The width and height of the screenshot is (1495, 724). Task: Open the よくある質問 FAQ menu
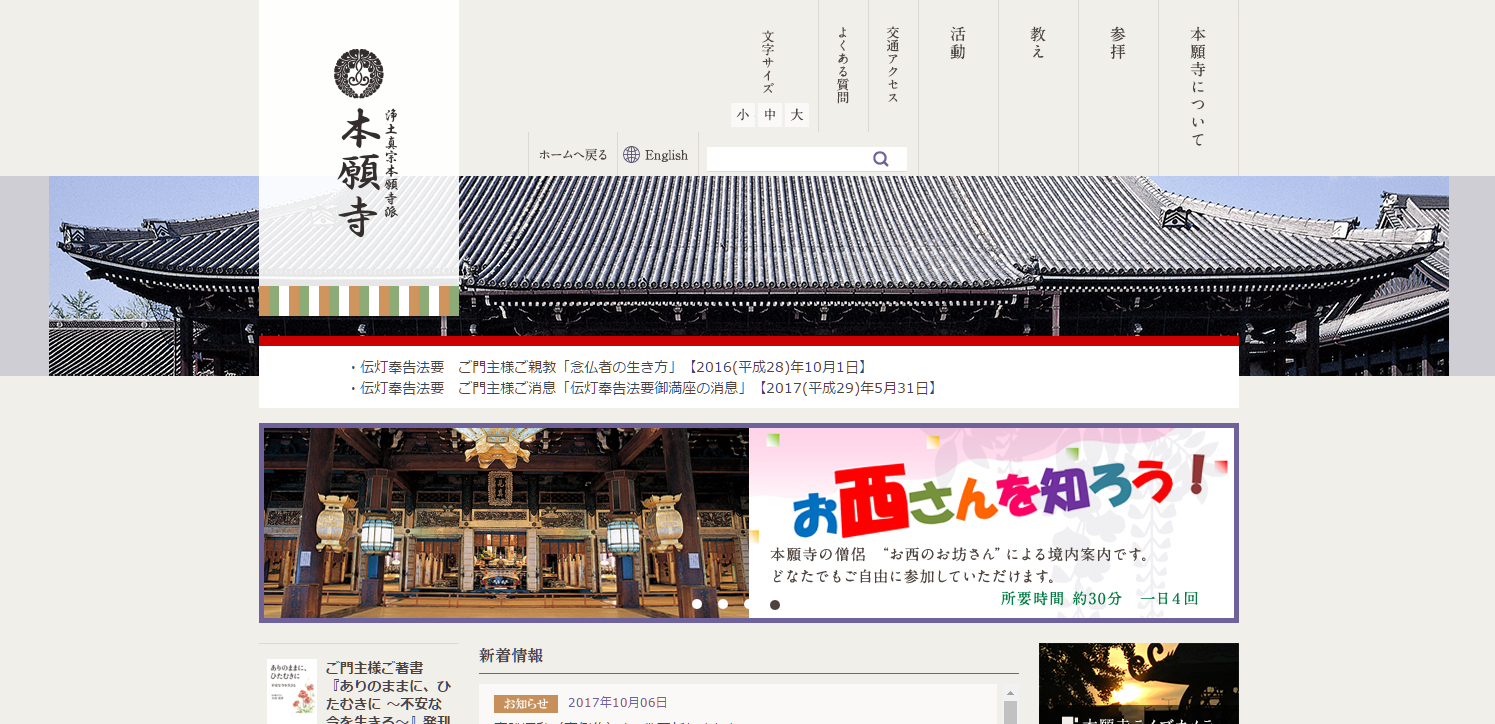click(x=843, y=66)
